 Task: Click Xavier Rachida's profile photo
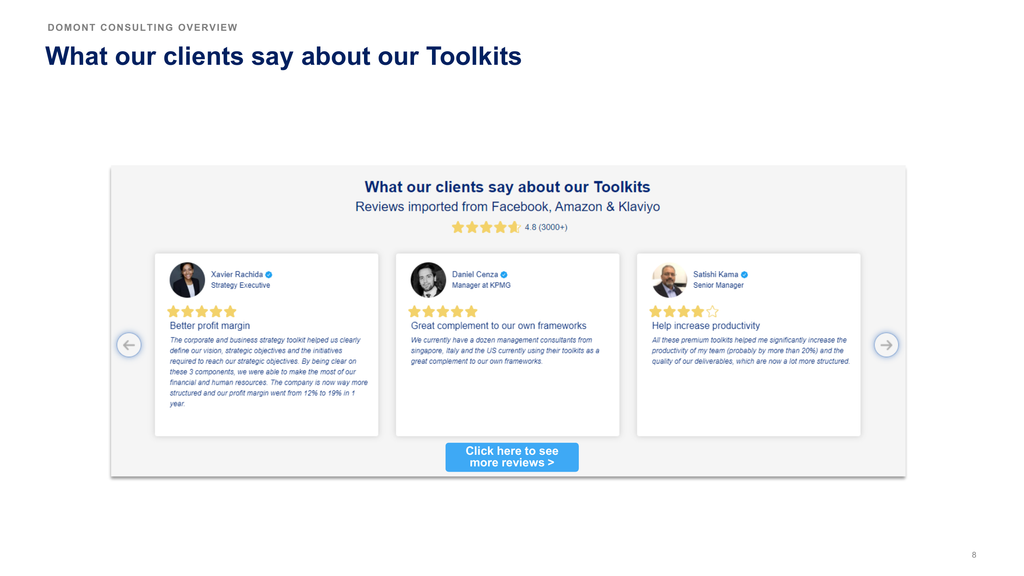(187, 280)
